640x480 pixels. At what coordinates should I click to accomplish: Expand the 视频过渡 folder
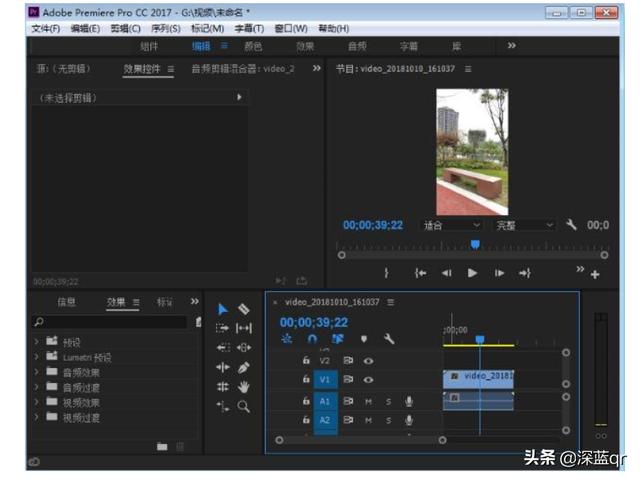37,417
